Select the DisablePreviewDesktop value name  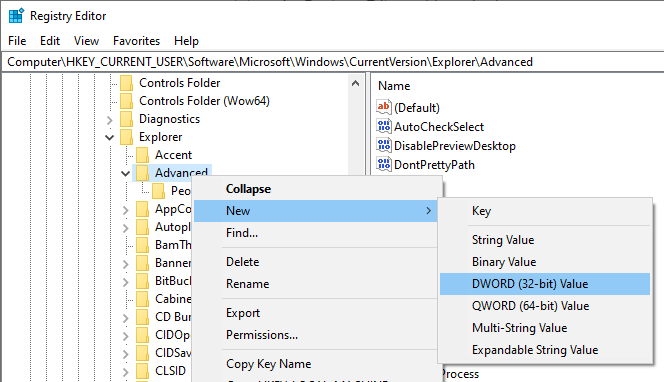(x=455, y=146)
